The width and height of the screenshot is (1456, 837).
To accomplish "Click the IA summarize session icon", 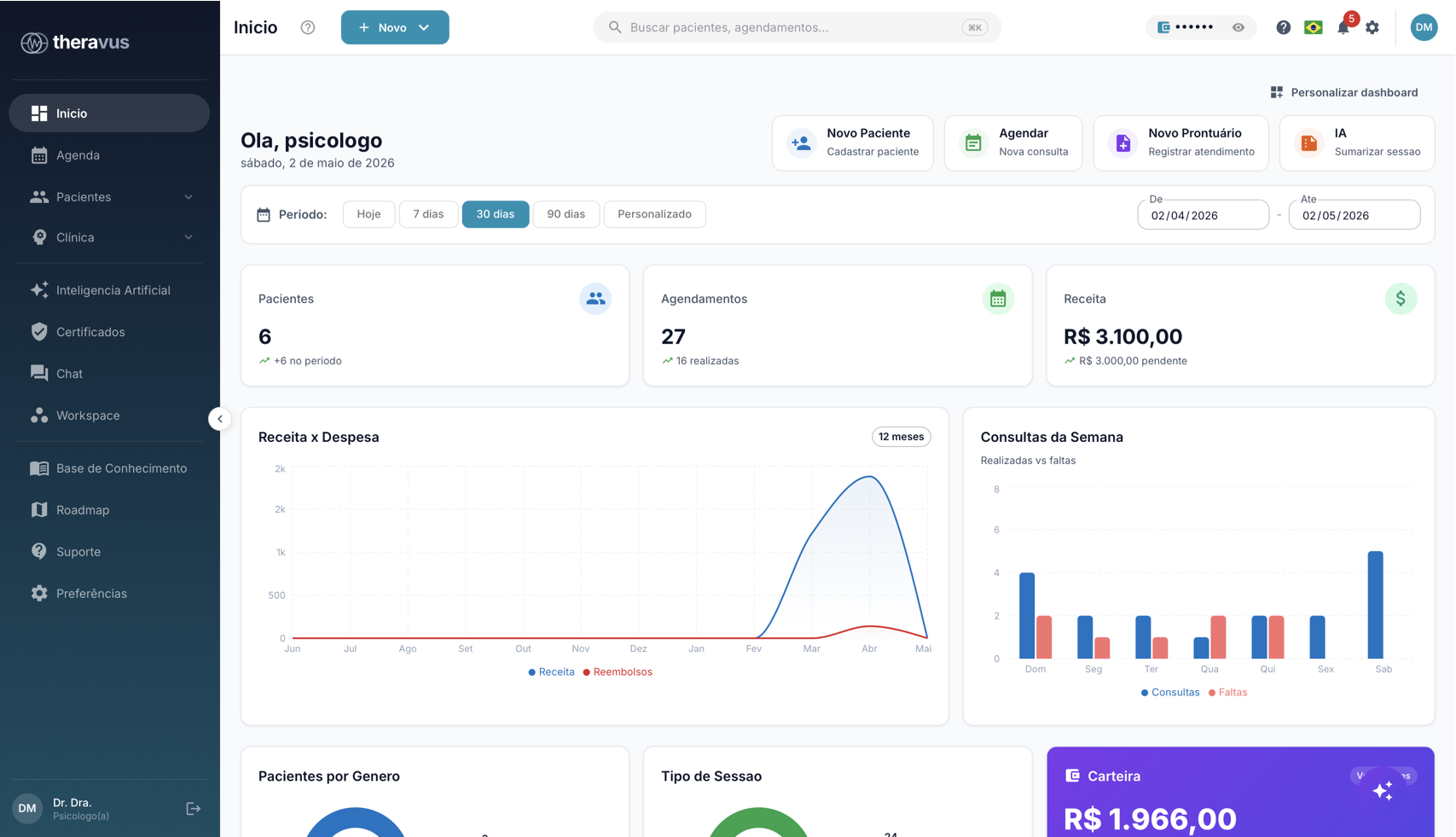I will 1308,143.
